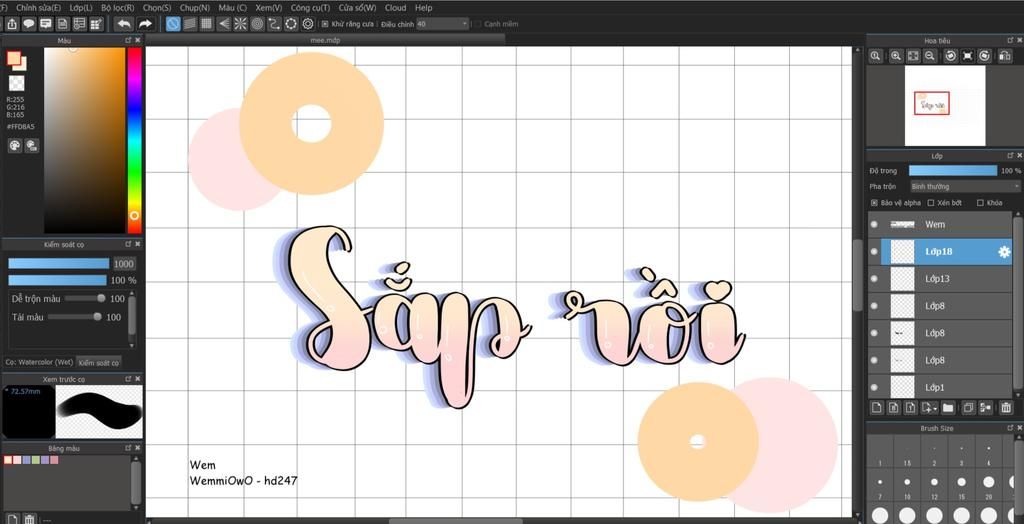This screenshot has width=1024, height=524.
Task: Delete layer using the trash icon
Action: click(x=1006, y=407)
